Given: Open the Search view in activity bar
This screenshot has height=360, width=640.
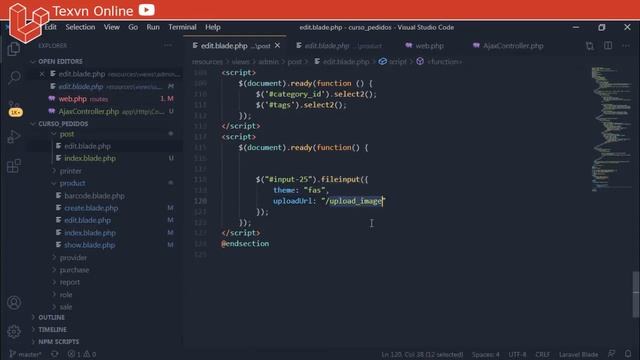Looking at the screenshot, I should [x=14, y=77].
